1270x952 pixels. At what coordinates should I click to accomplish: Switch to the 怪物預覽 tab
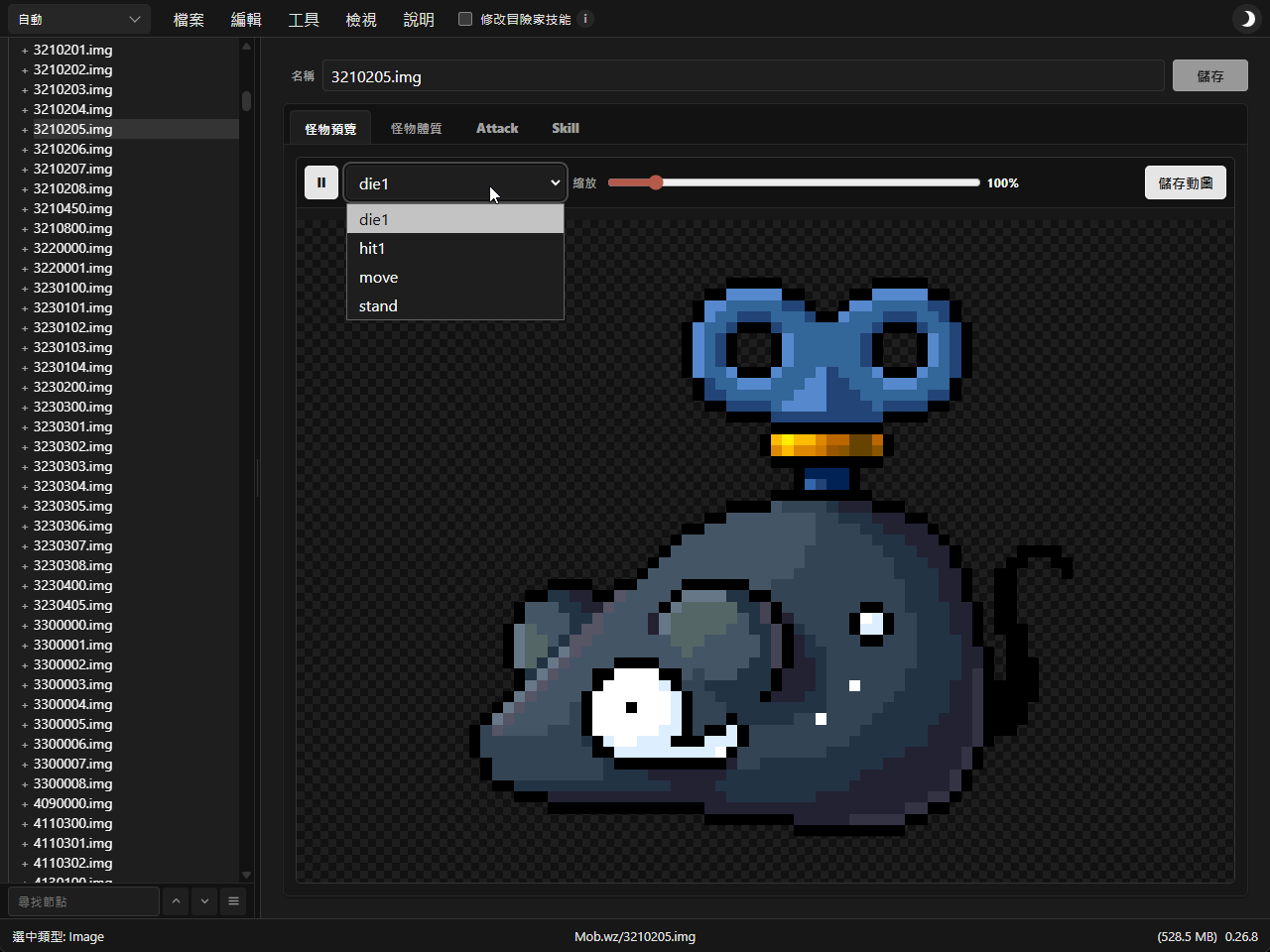[x=330, y=128]
